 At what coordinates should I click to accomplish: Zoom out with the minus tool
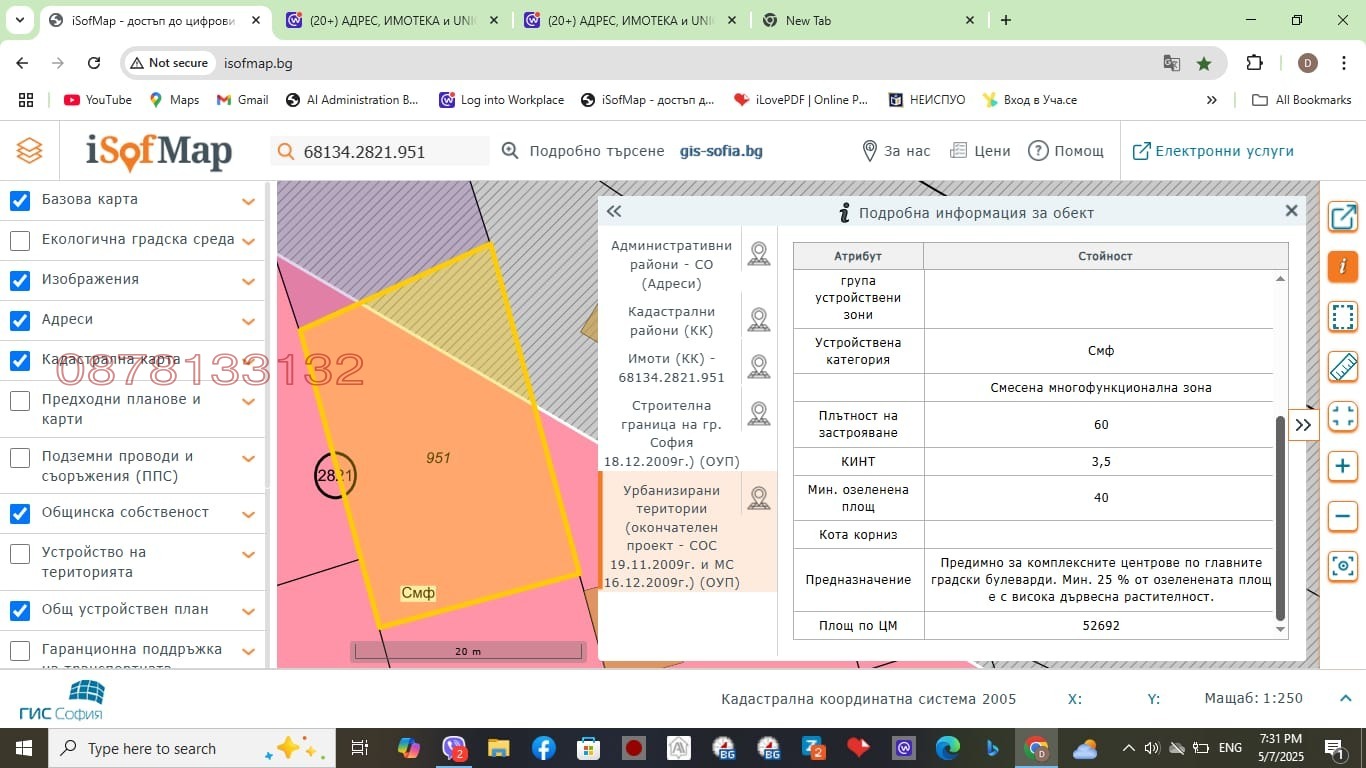[x=1343, y=516]
